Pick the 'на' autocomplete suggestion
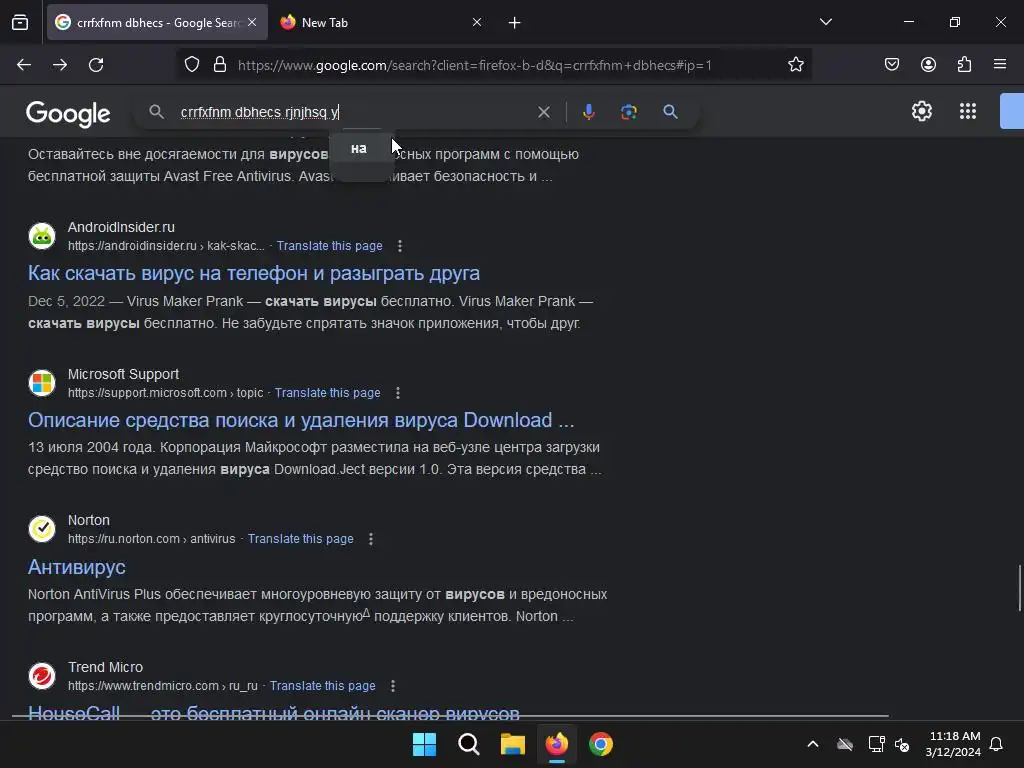The width and height of the screenshot is (1024, 768). [x=361, y=149]
